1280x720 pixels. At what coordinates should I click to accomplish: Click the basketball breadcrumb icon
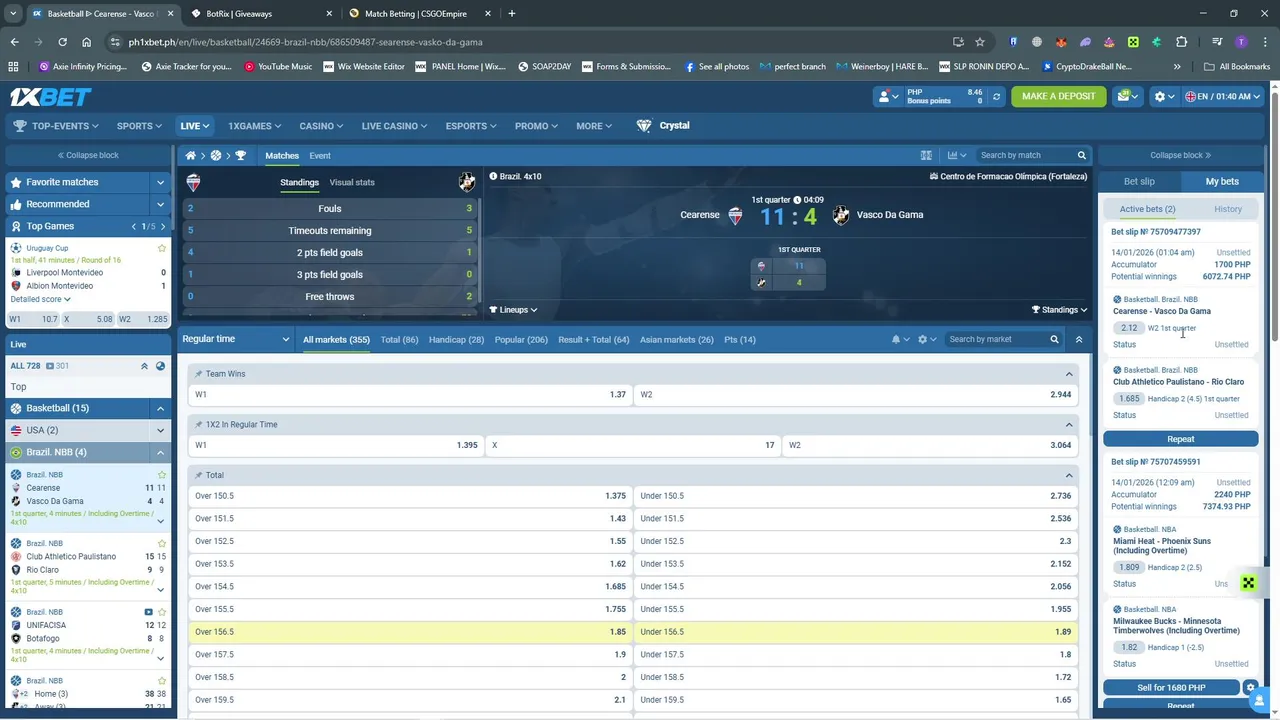(x=215, y=156)
